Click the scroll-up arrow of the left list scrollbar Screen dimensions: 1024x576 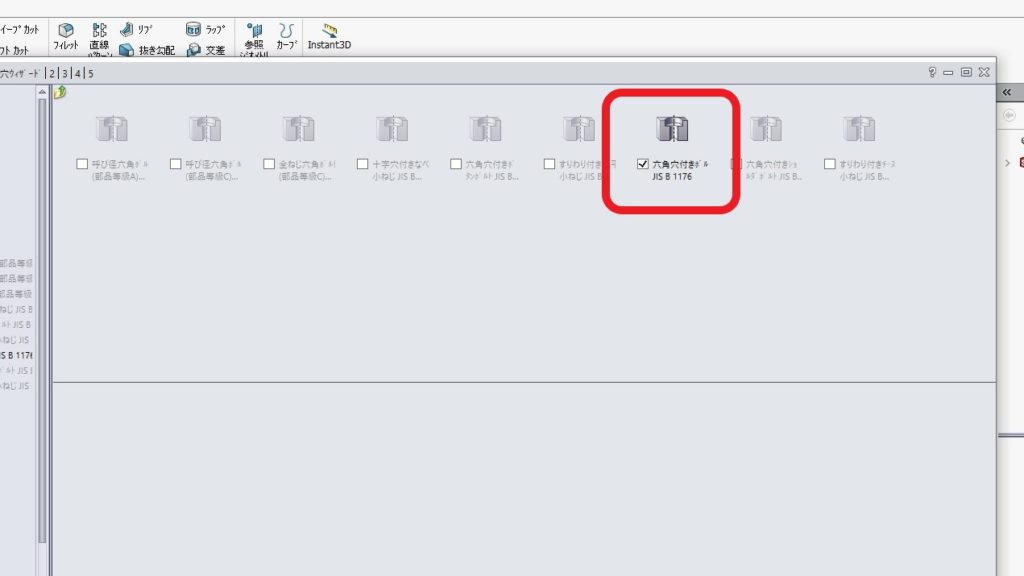(x=42, y=93)
